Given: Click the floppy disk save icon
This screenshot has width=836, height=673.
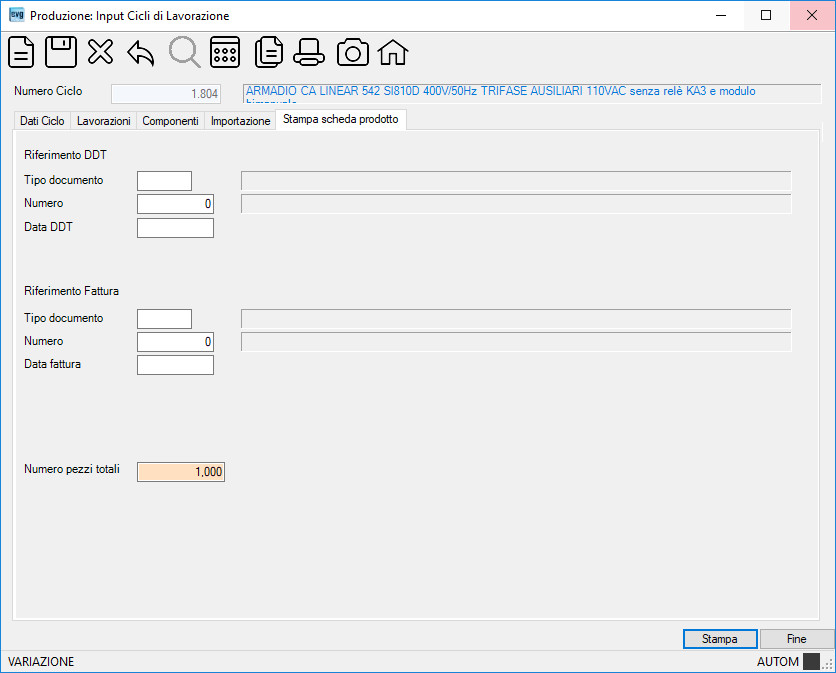Looking at the screenshot, I should 61,52.
